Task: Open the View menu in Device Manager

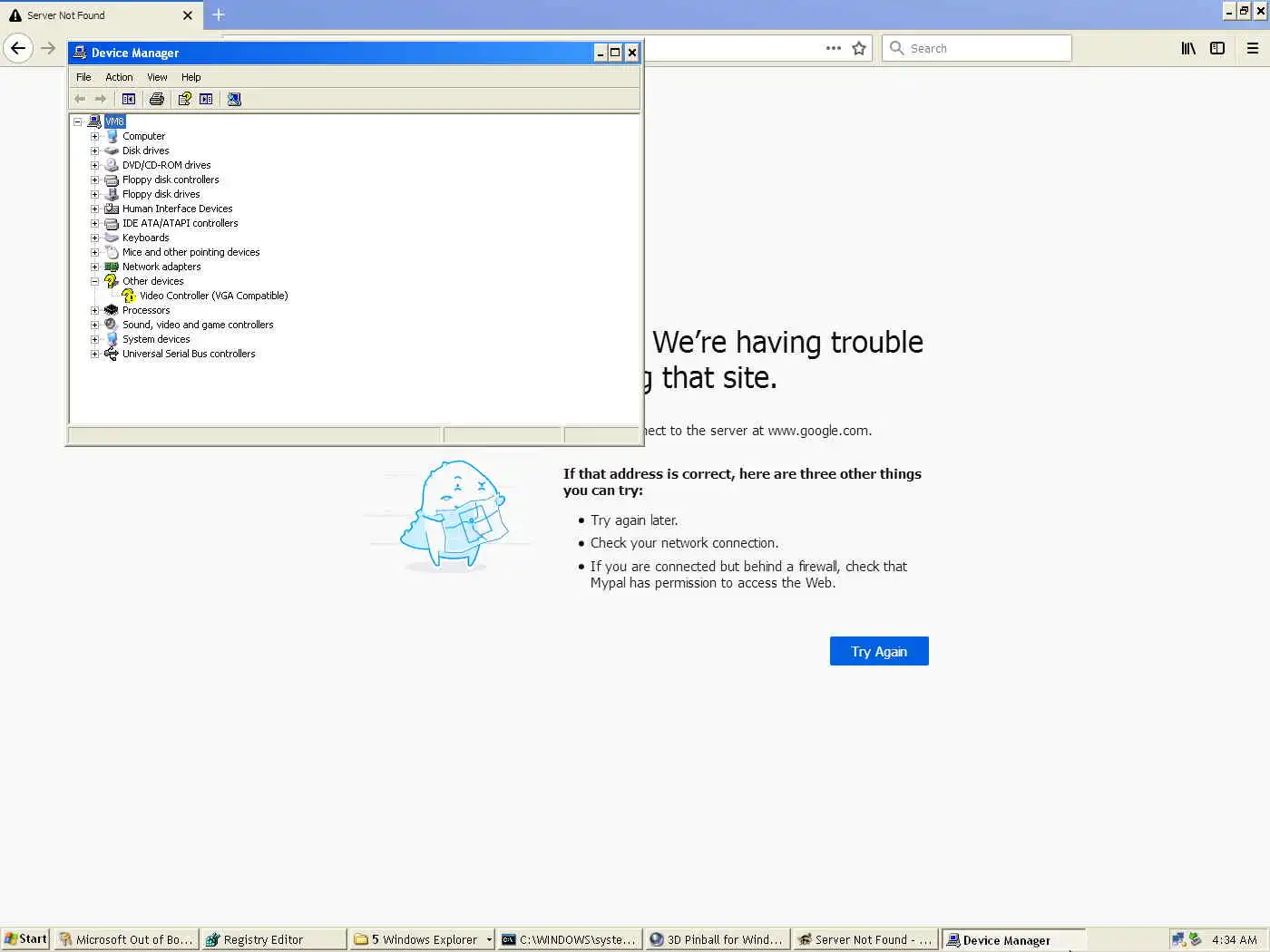Action: tap(157, 77)
